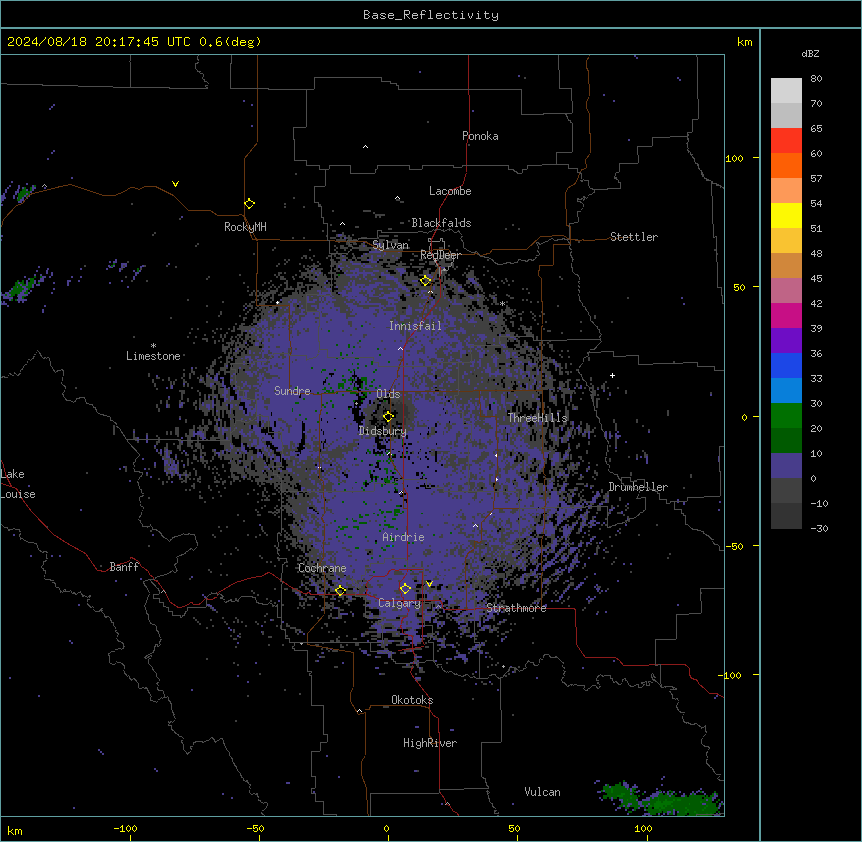Select the Strathmore label

tap(516, 608)
